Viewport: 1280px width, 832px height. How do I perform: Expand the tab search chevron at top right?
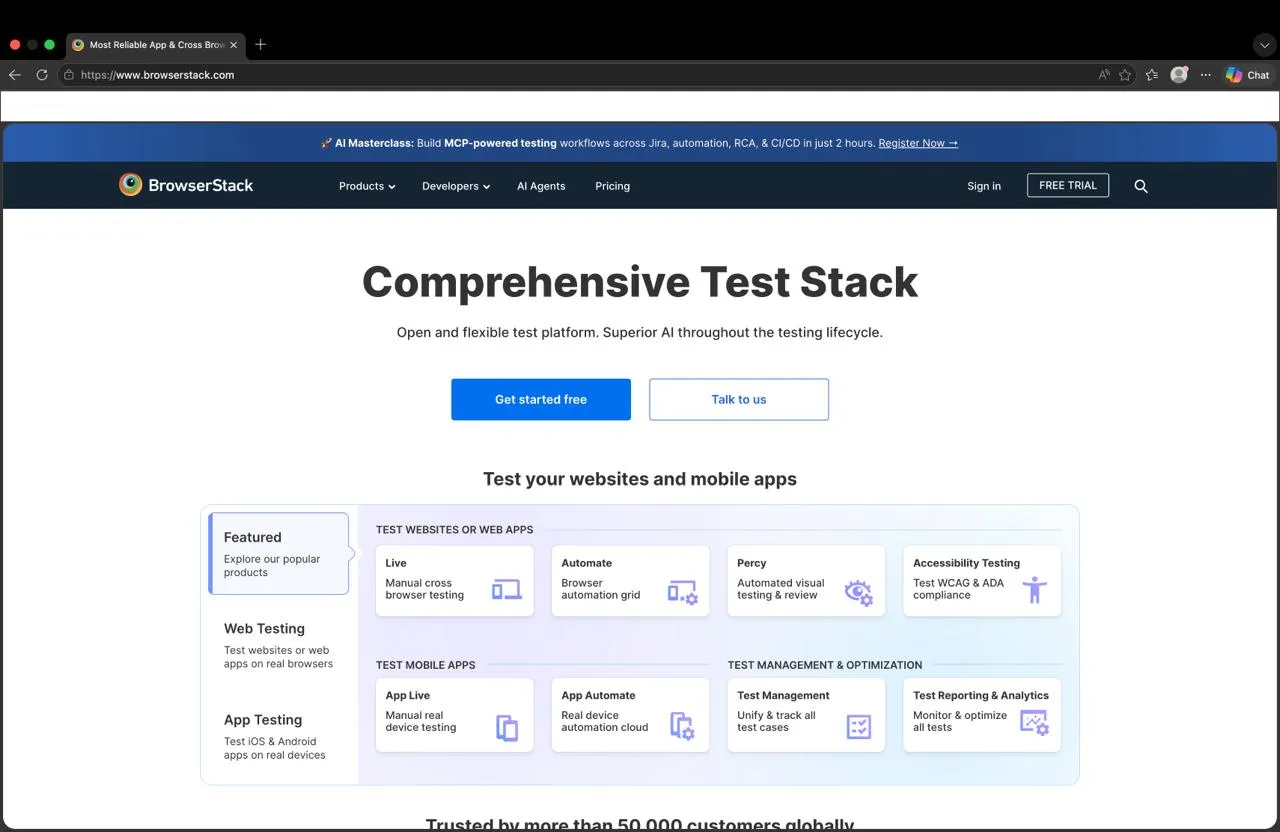(x=1264, y=45)
